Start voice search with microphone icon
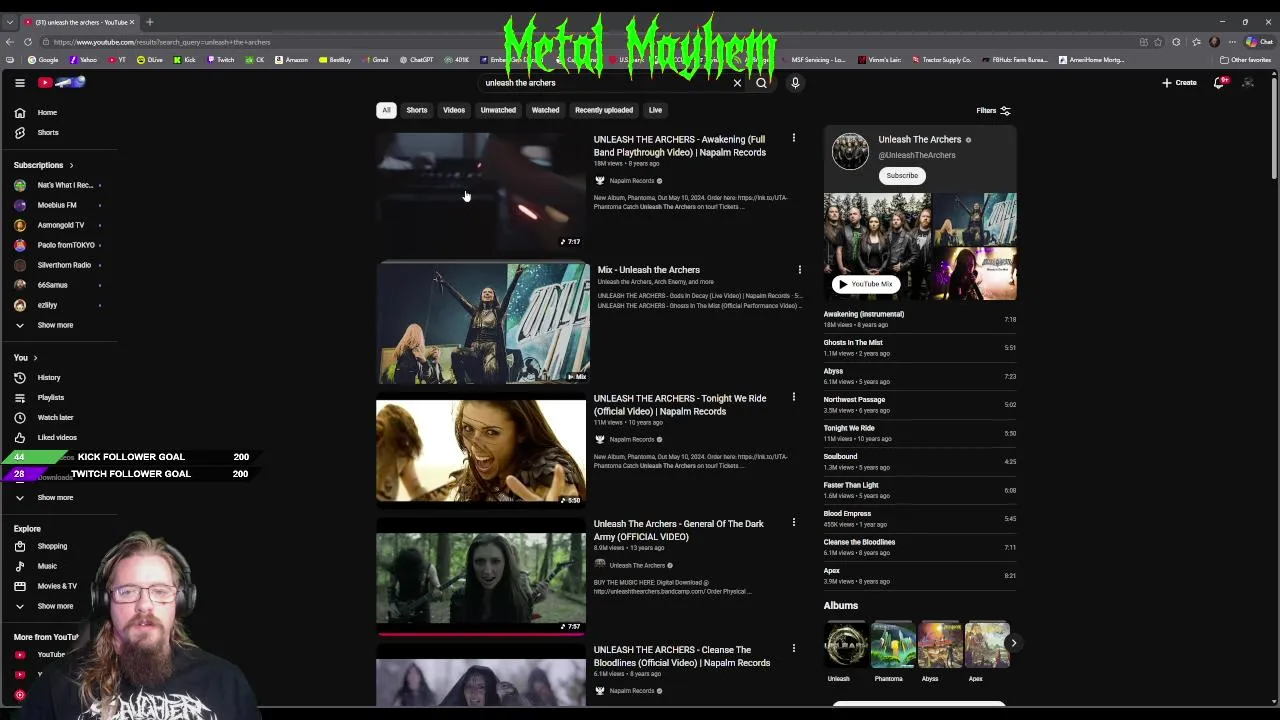Viewport: 1280px width, 720px height. 795,83
